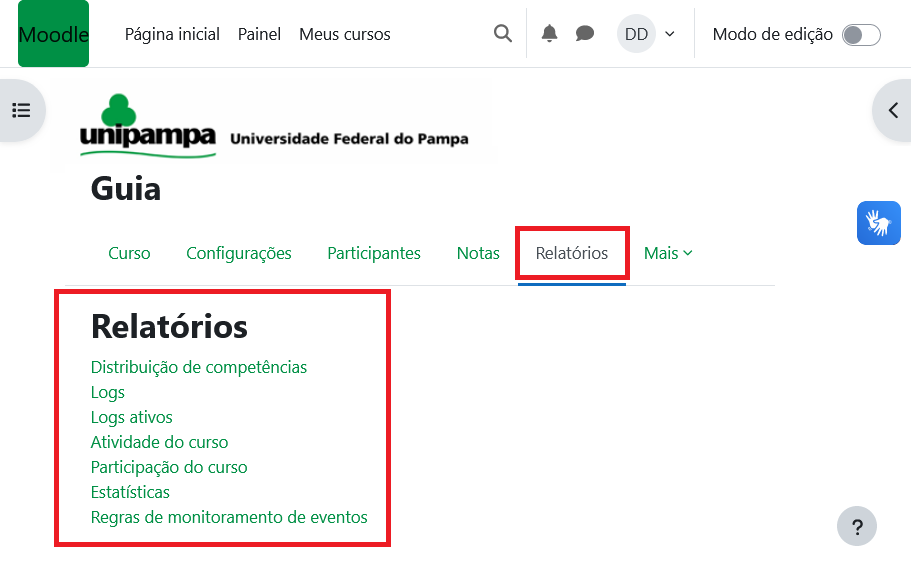Expand the DD user menu
This screenshot has width=911, height=562.
click(646, 34)
